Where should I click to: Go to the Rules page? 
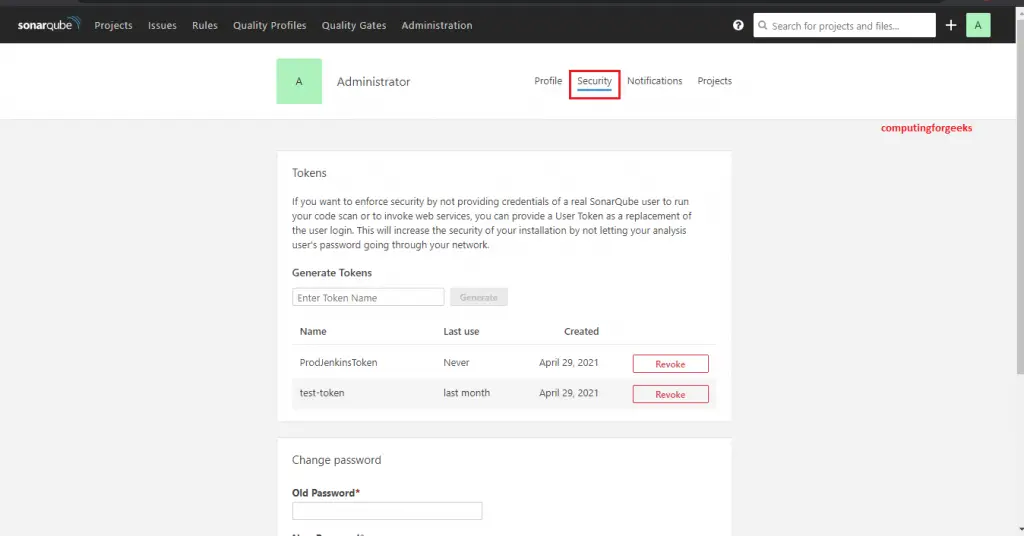[205, 25]
